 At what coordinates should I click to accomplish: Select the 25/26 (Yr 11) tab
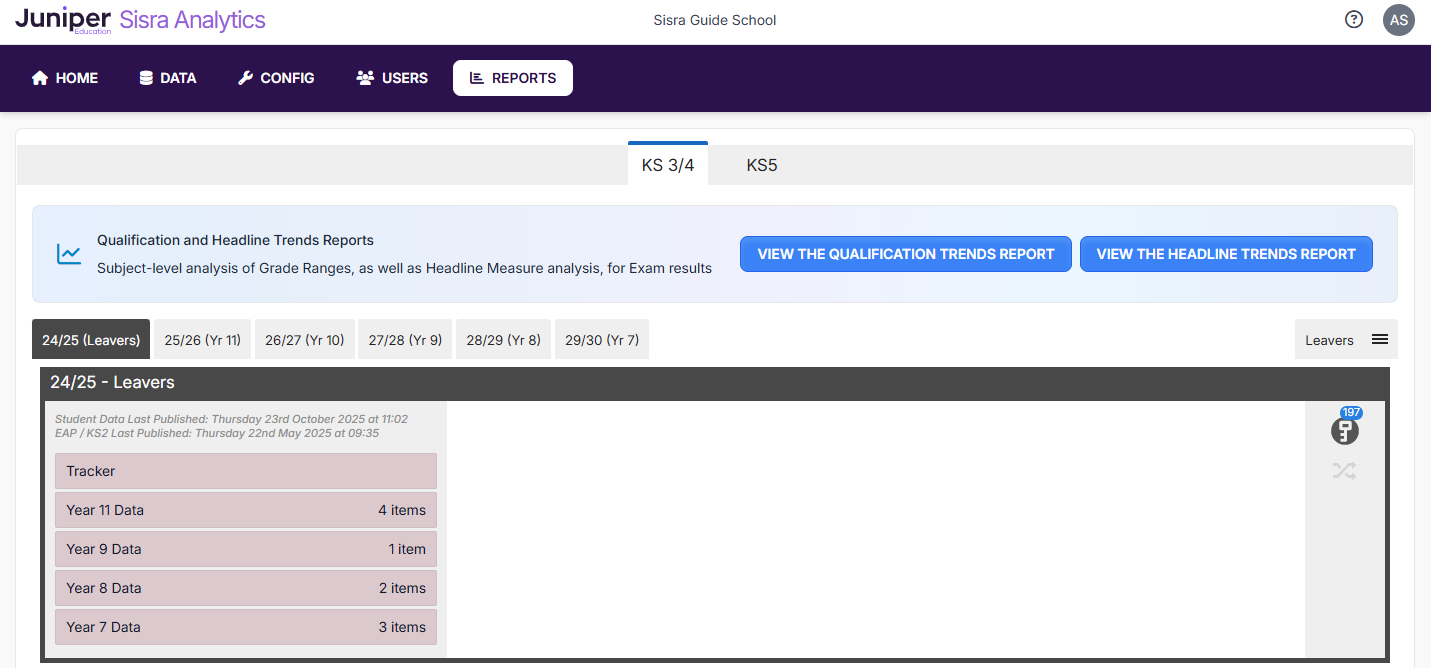pyautogui.click(x=202, y=340)
